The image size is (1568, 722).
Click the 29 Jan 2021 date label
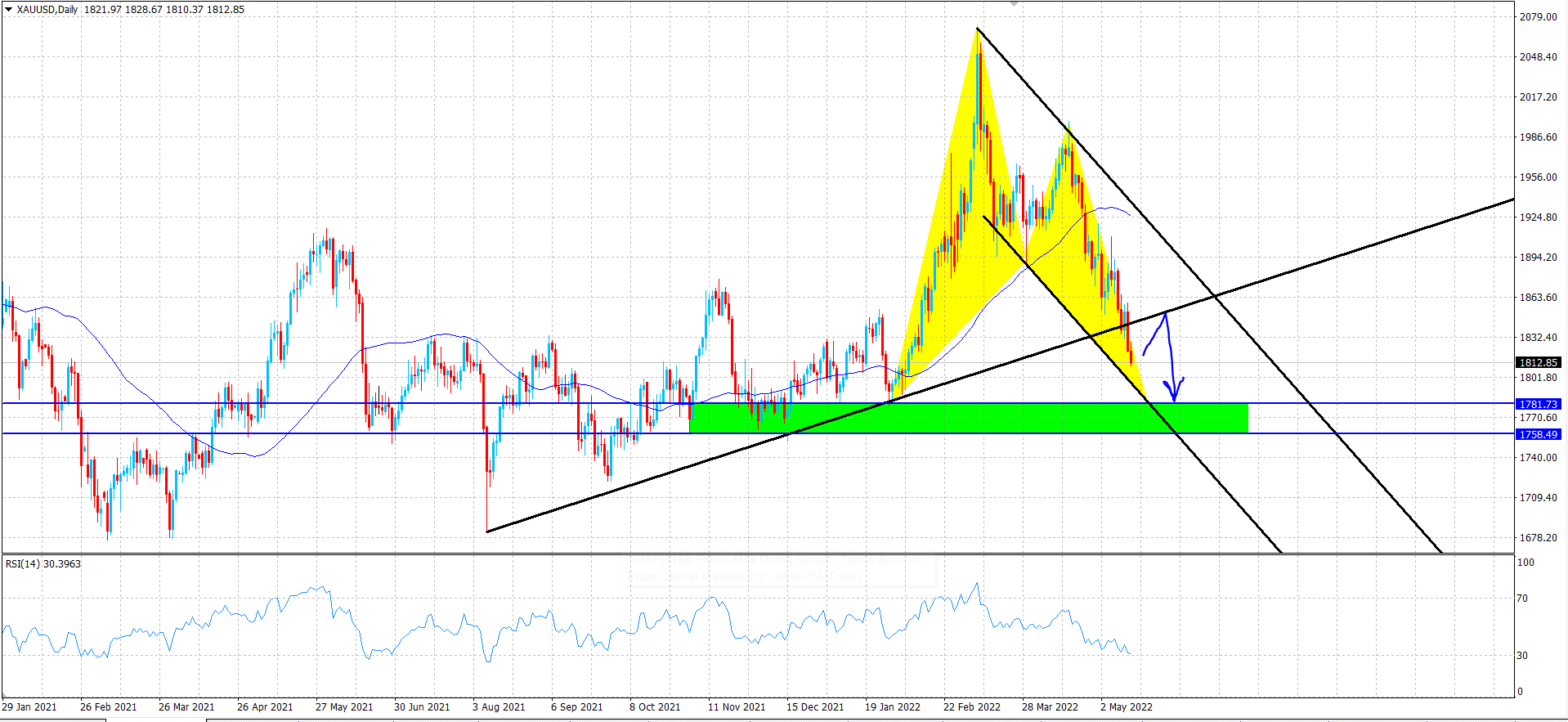pos(29,707)
